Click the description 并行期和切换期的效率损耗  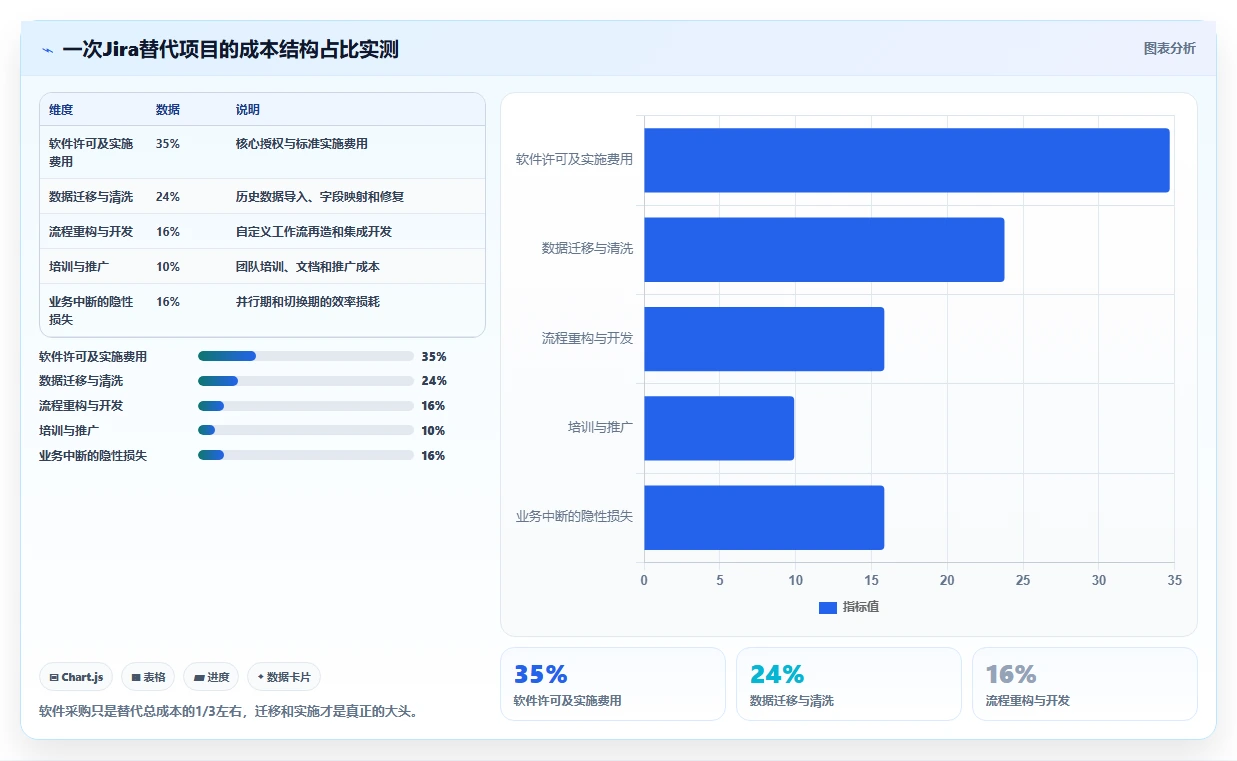pos(308,302)
